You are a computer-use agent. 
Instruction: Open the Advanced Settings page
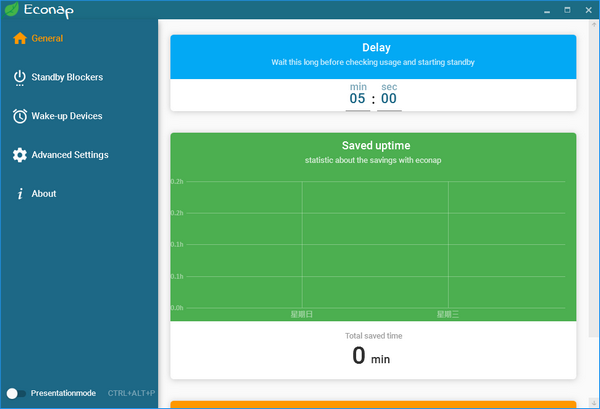coord(70,155)
